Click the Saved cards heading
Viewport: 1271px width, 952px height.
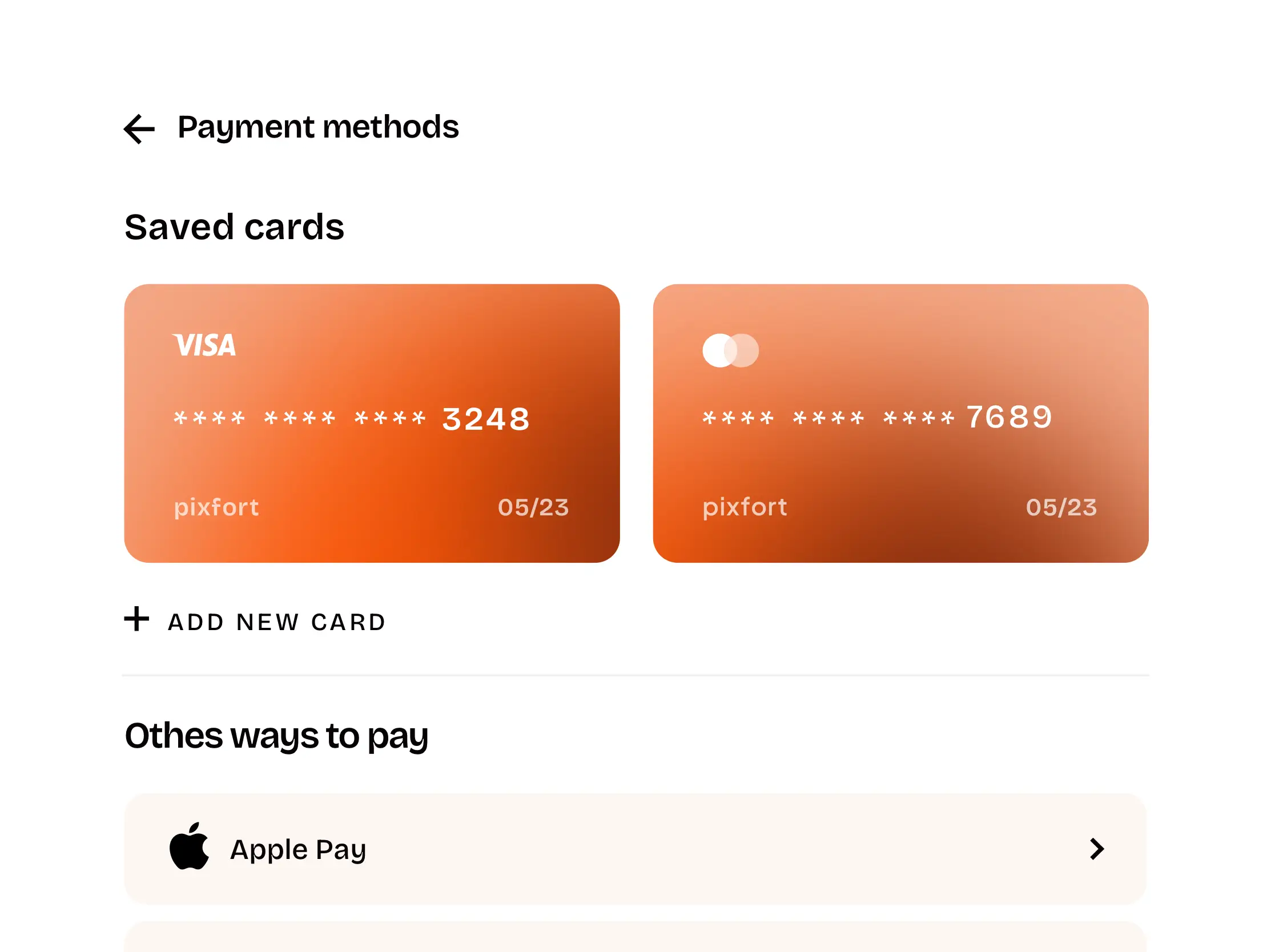coord(235,227)
